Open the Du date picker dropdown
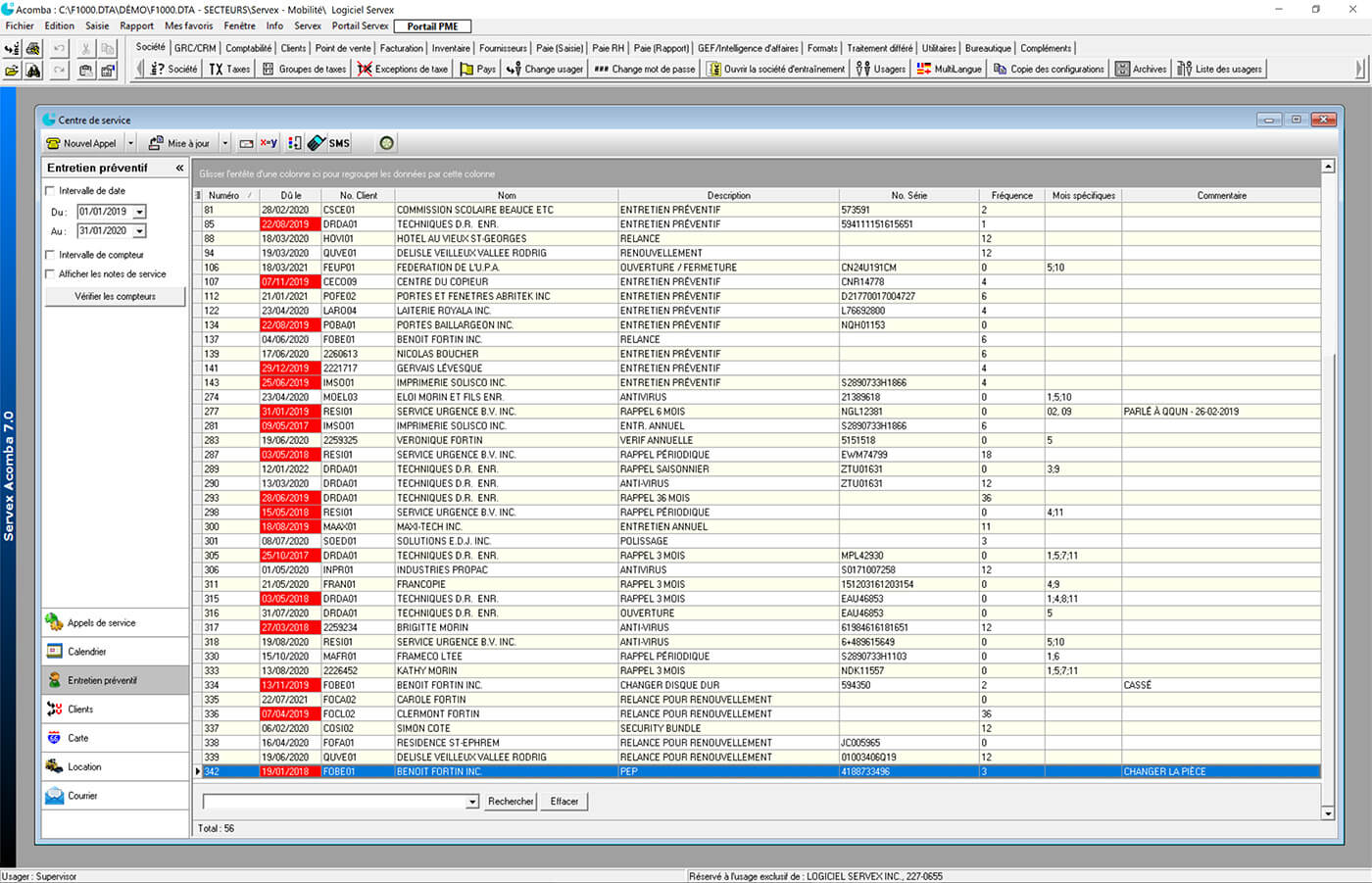Viewport: 1372px width, 883px height. pos(140,212)
